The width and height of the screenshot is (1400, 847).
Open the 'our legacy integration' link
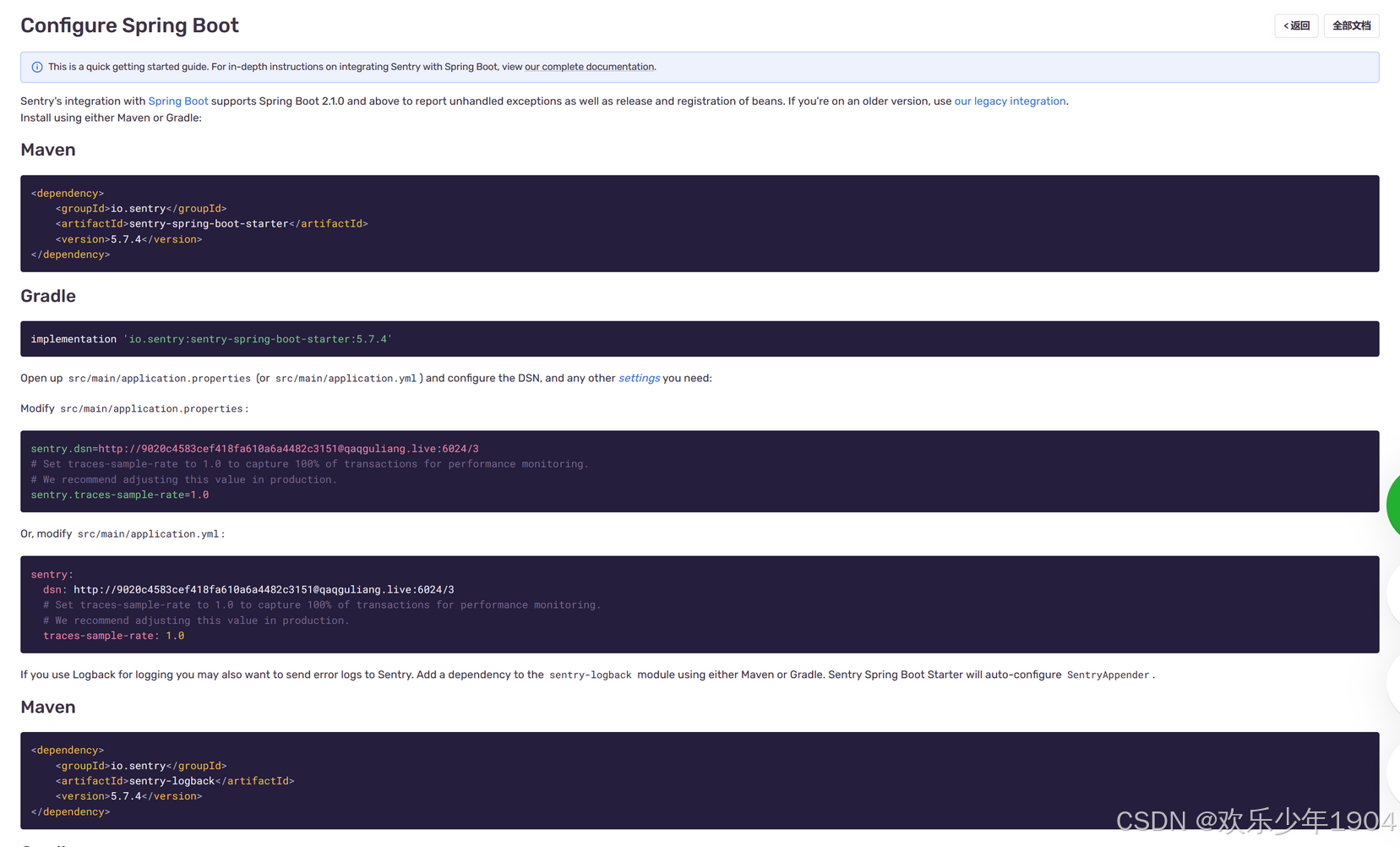click(x=1010, y=101)
